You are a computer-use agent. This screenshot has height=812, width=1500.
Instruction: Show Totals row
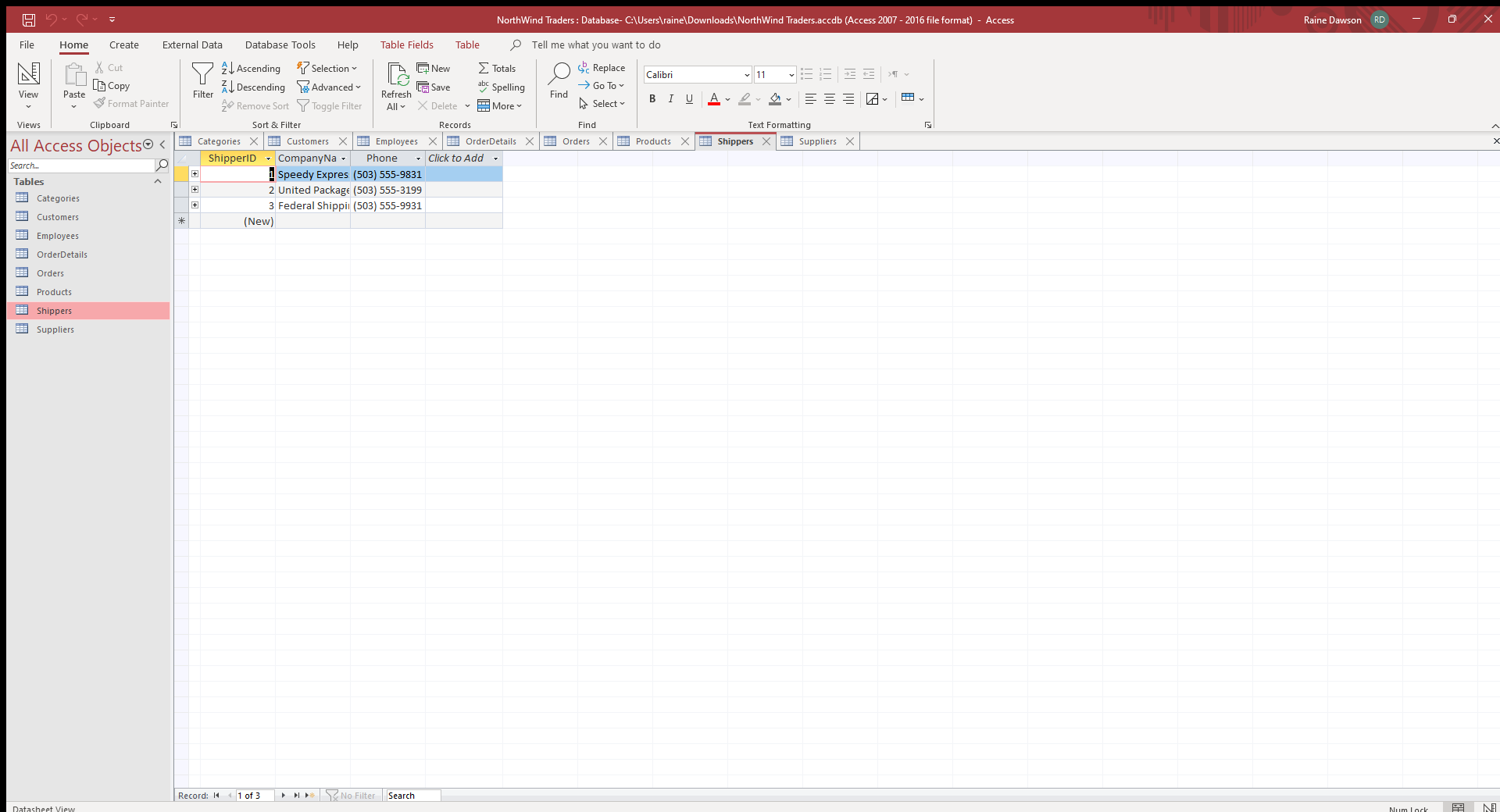[497, 69]
